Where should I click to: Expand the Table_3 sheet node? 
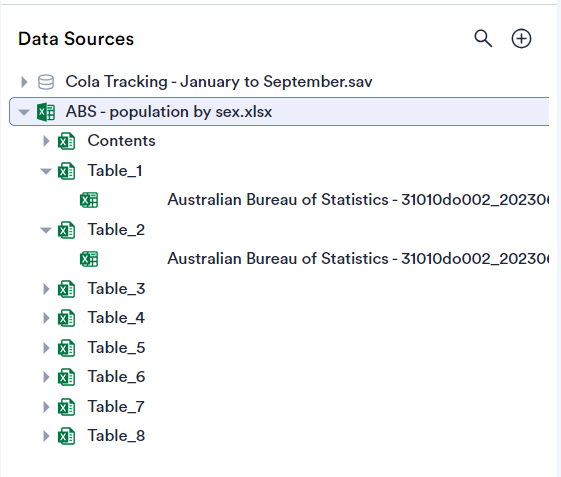coord(46,289)
